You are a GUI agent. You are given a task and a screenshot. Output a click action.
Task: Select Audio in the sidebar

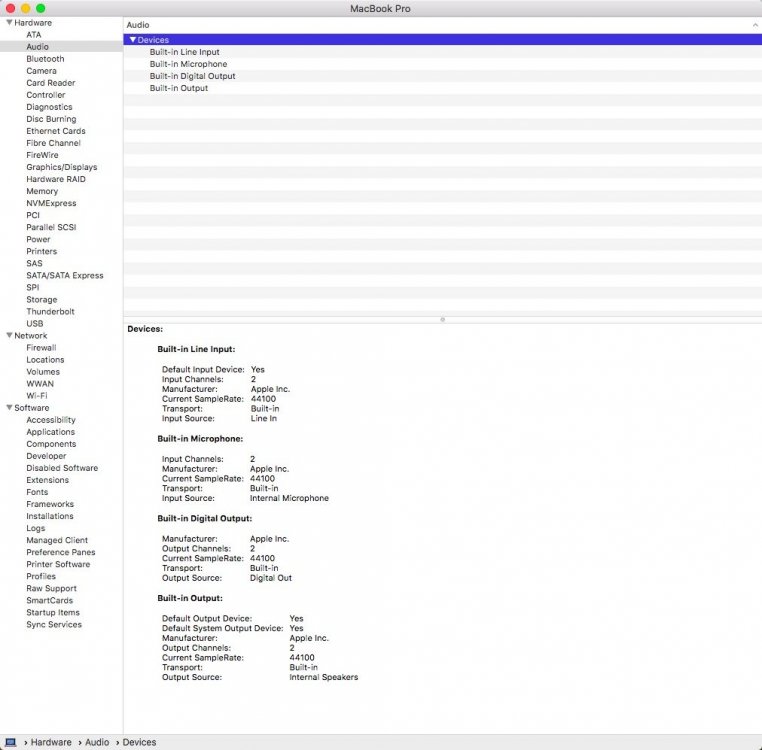pyautogui.click(x=37, y=47)
